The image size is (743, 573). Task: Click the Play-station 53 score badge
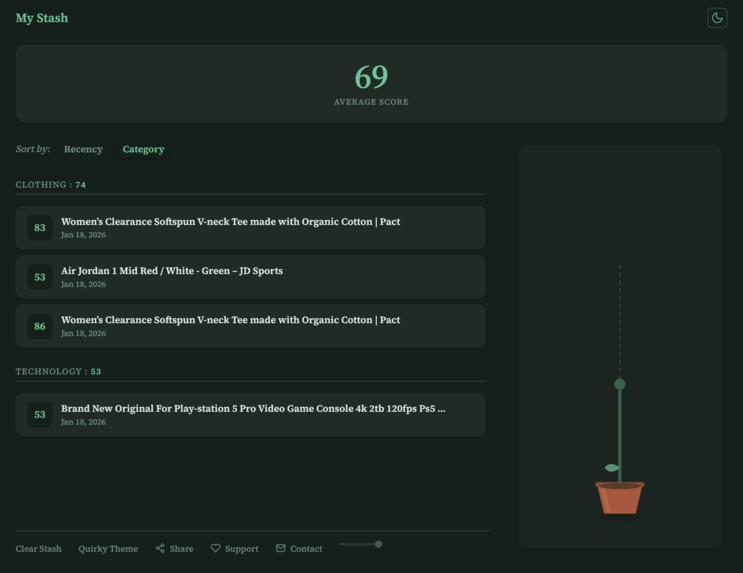tap(40, 415)
